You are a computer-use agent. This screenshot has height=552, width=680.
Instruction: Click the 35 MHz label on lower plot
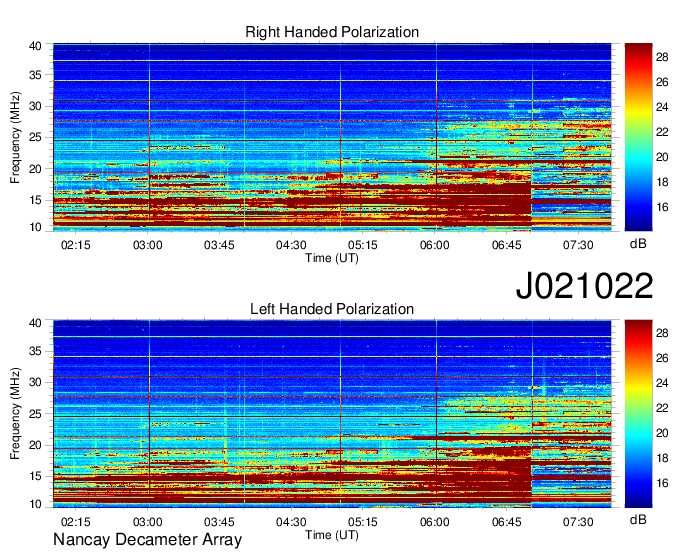[x=35, y=351]
